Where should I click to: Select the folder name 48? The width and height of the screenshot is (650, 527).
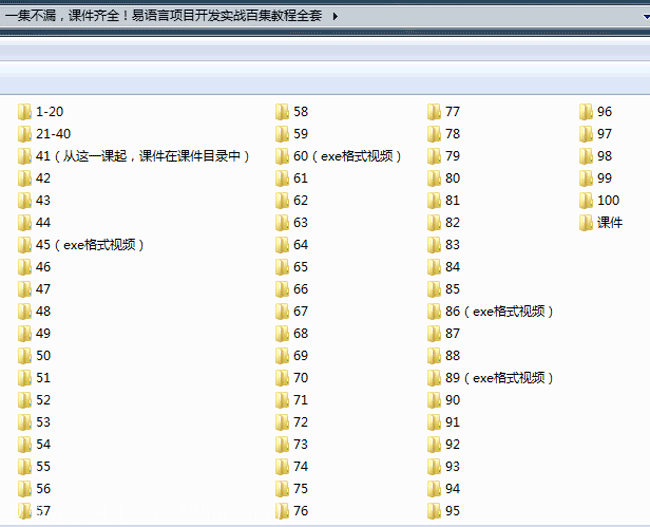pyautogui.click(x=43, y=311)
